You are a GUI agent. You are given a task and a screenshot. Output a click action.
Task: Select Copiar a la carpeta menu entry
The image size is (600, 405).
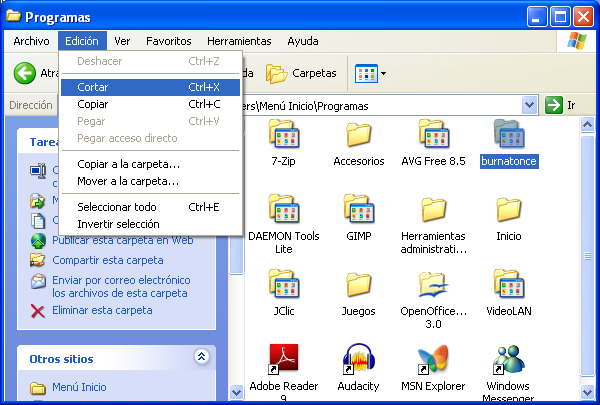tap(128, 163)
